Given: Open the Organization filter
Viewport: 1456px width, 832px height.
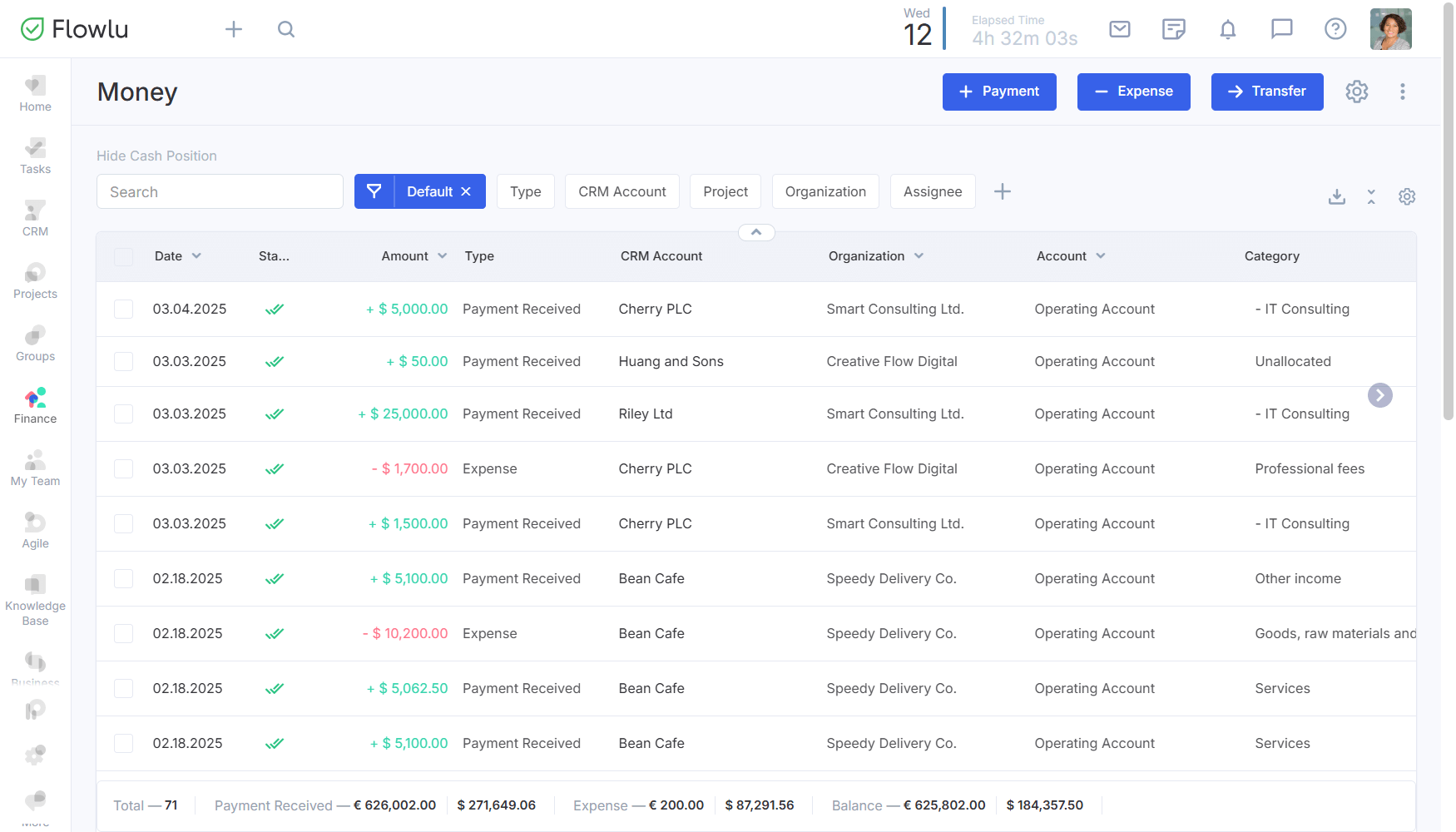Looking at the screenshot, I should (825, 191).
